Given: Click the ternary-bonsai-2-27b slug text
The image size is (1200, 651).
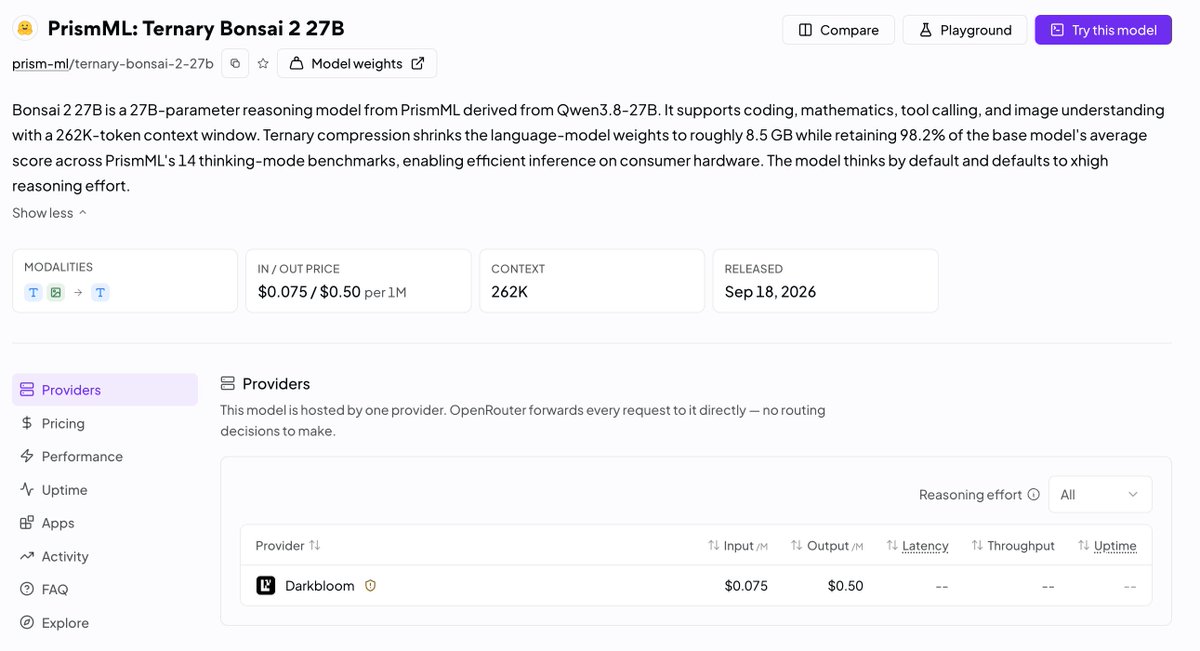Looking at the screenshot, I should (142, 63).
